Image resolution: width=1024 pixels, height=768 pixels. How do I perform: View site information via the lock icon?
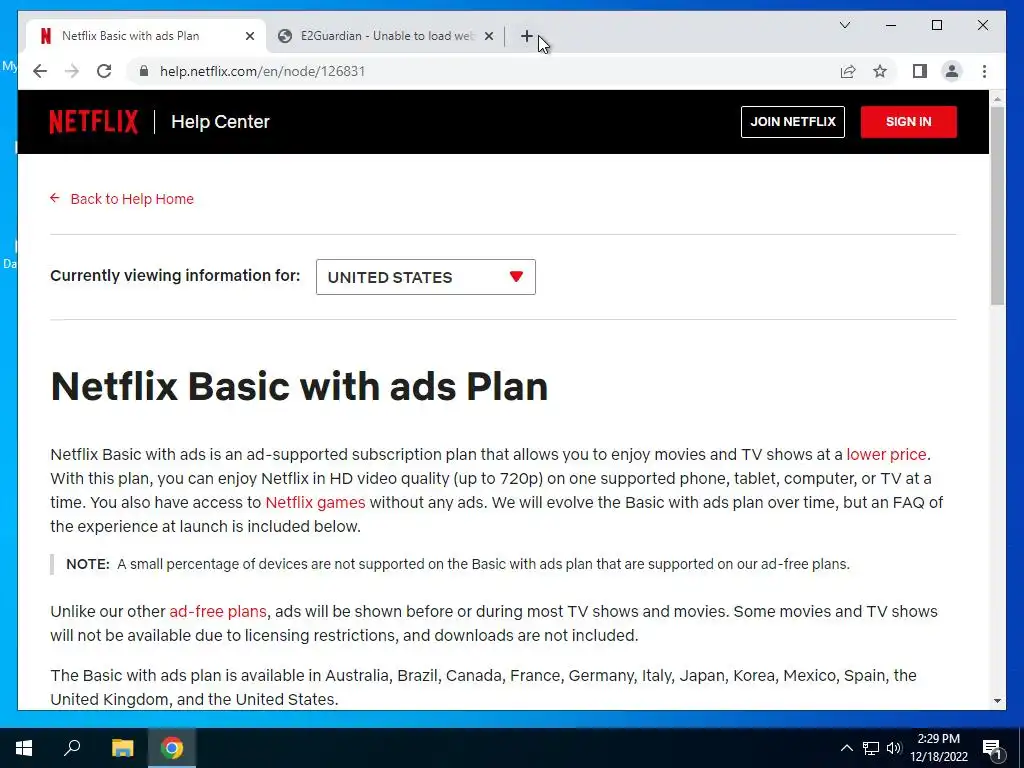coord(144,71)
